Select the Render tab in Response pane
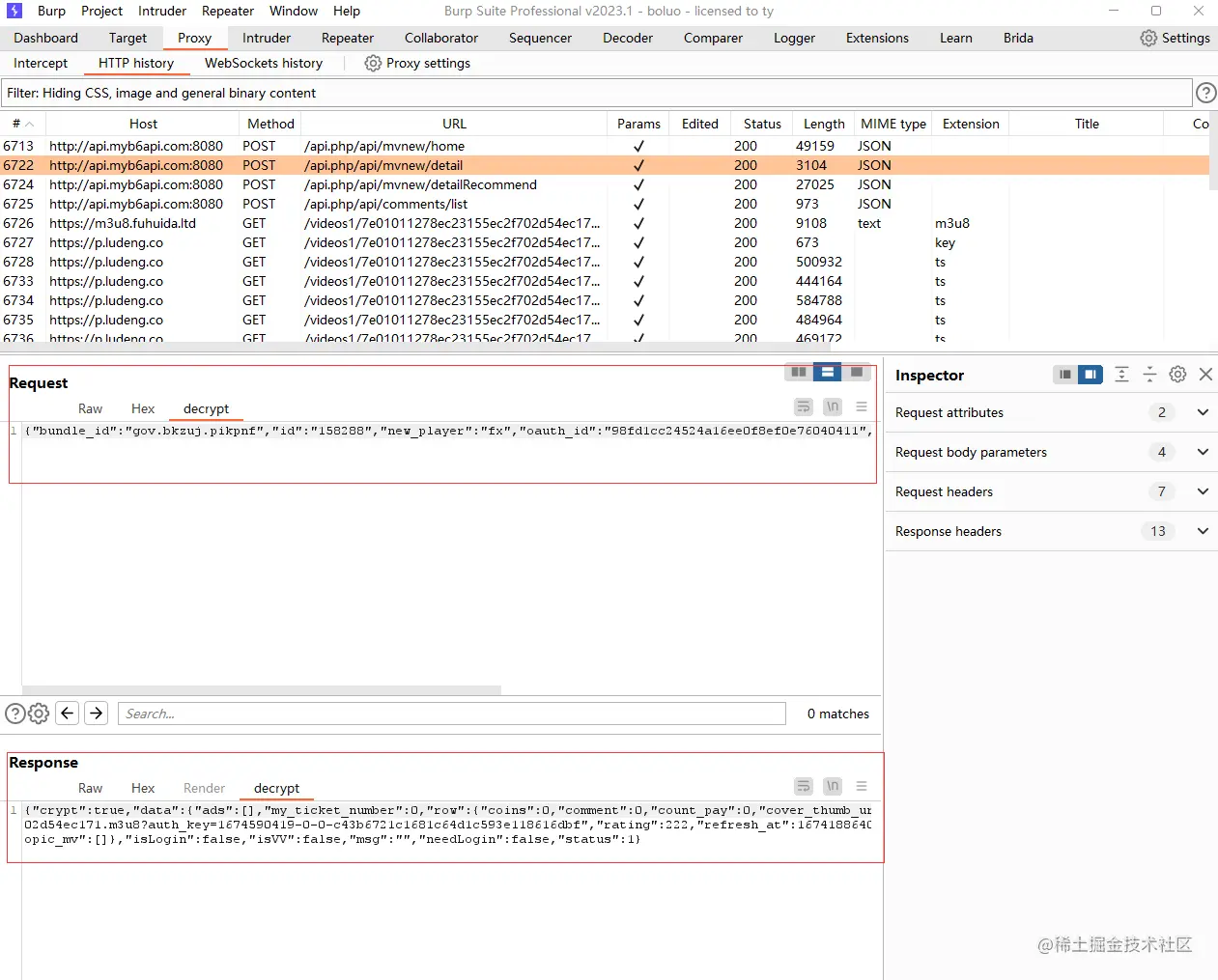The width and height of the screenshot is (1218, 980). click(x=204, y=788)
